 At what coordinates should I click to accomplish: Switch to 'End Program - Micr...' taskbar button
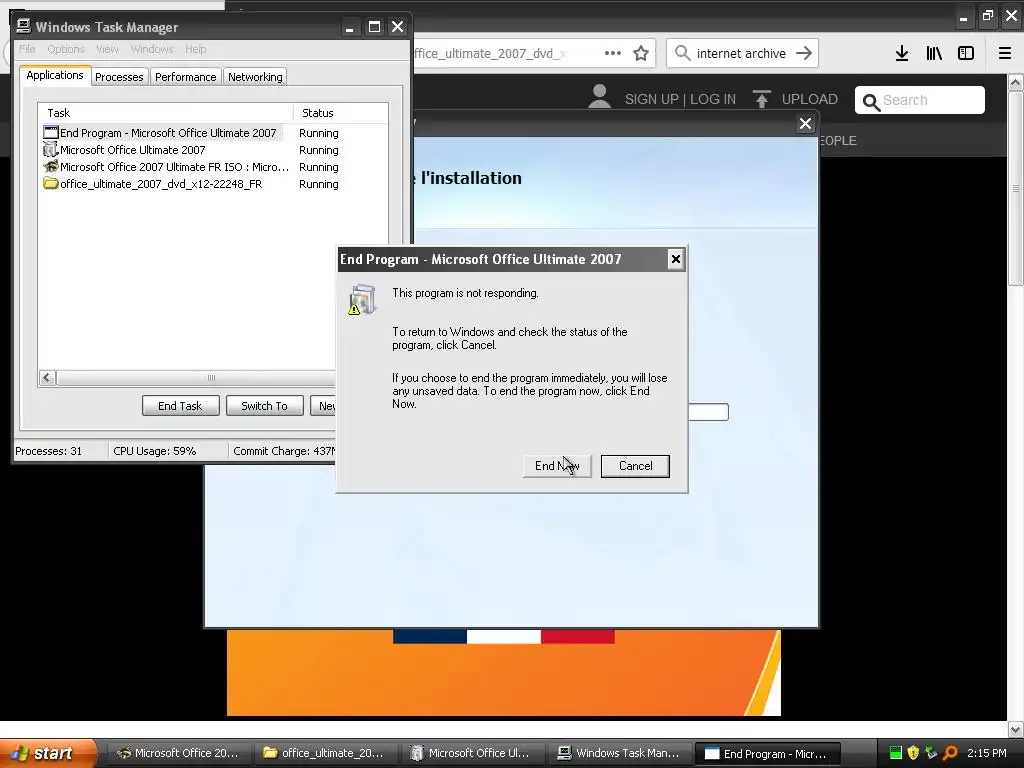tap(765, 754)
